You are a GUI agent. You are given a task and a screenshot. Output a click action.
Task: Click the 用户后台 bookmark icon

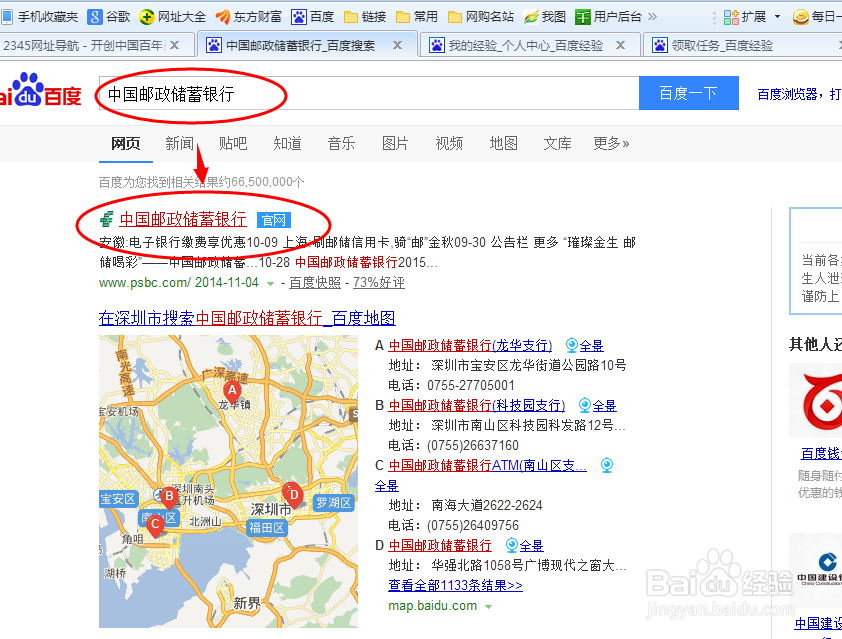(x=583, y=15)
